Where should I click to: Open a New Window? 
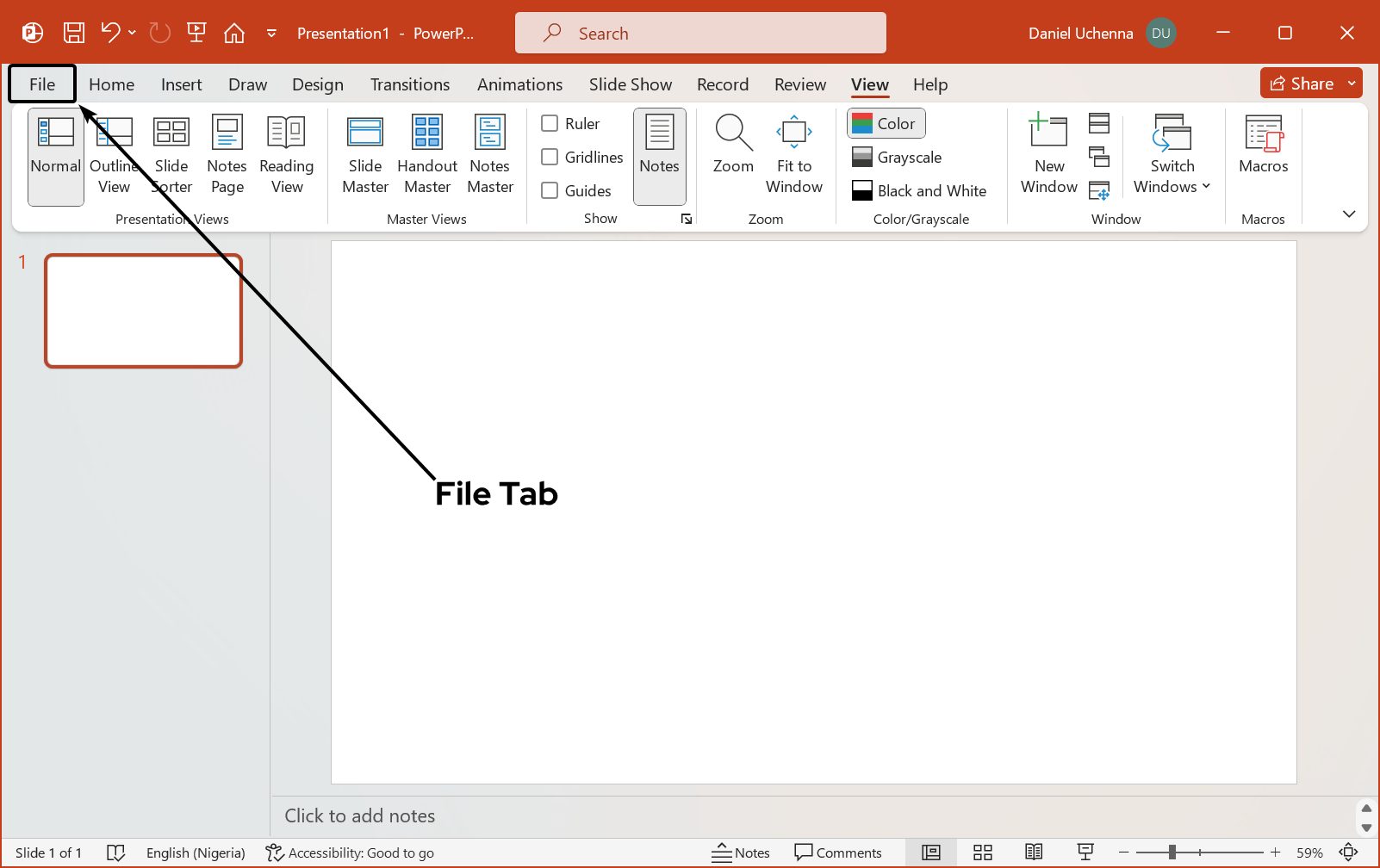1048,155
